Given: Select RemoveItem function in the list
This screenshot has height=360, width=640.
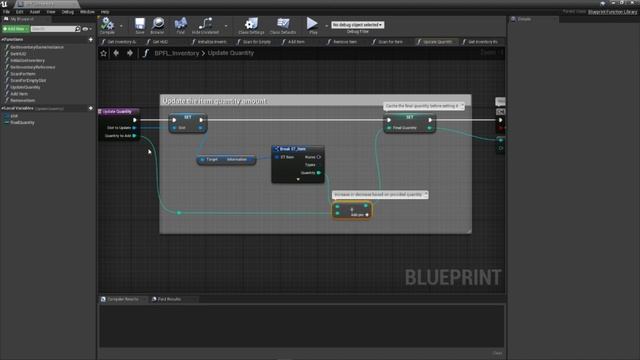Looking at the screenshot, I should (22, 100).
